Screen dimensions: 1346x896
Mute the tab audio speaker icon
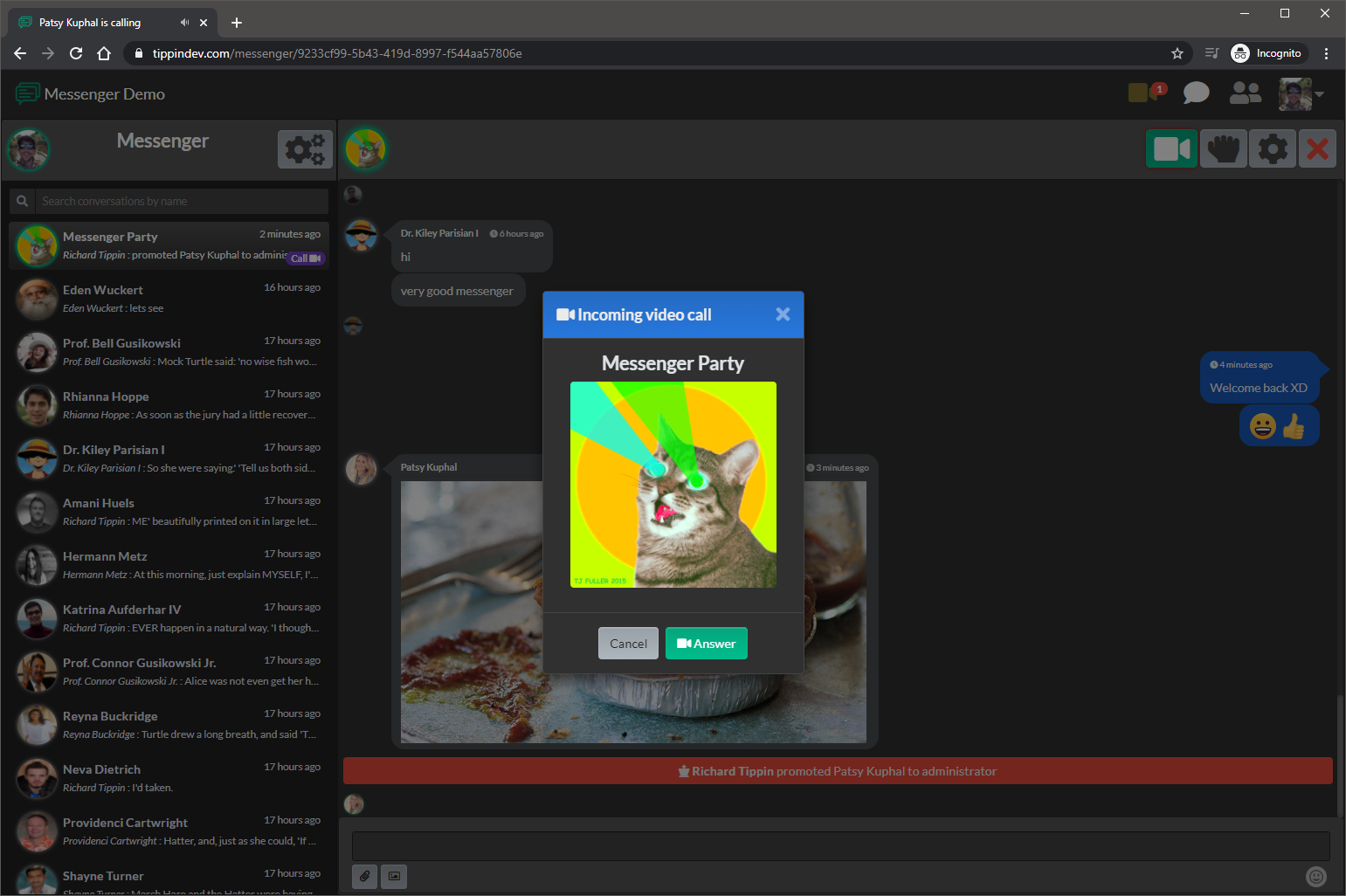(x=184, y=23)
